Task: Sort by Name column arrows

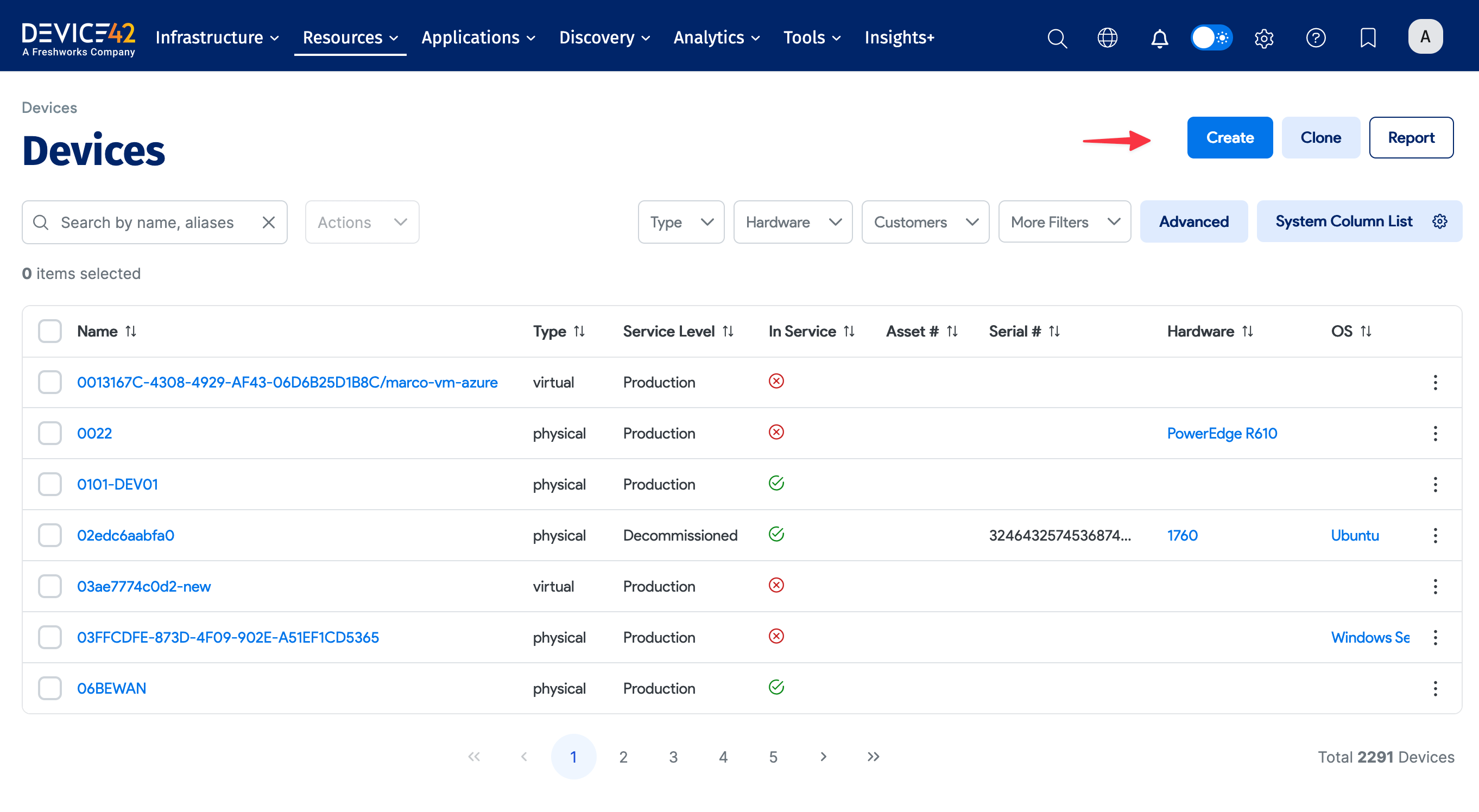Action: click(131, 331)
